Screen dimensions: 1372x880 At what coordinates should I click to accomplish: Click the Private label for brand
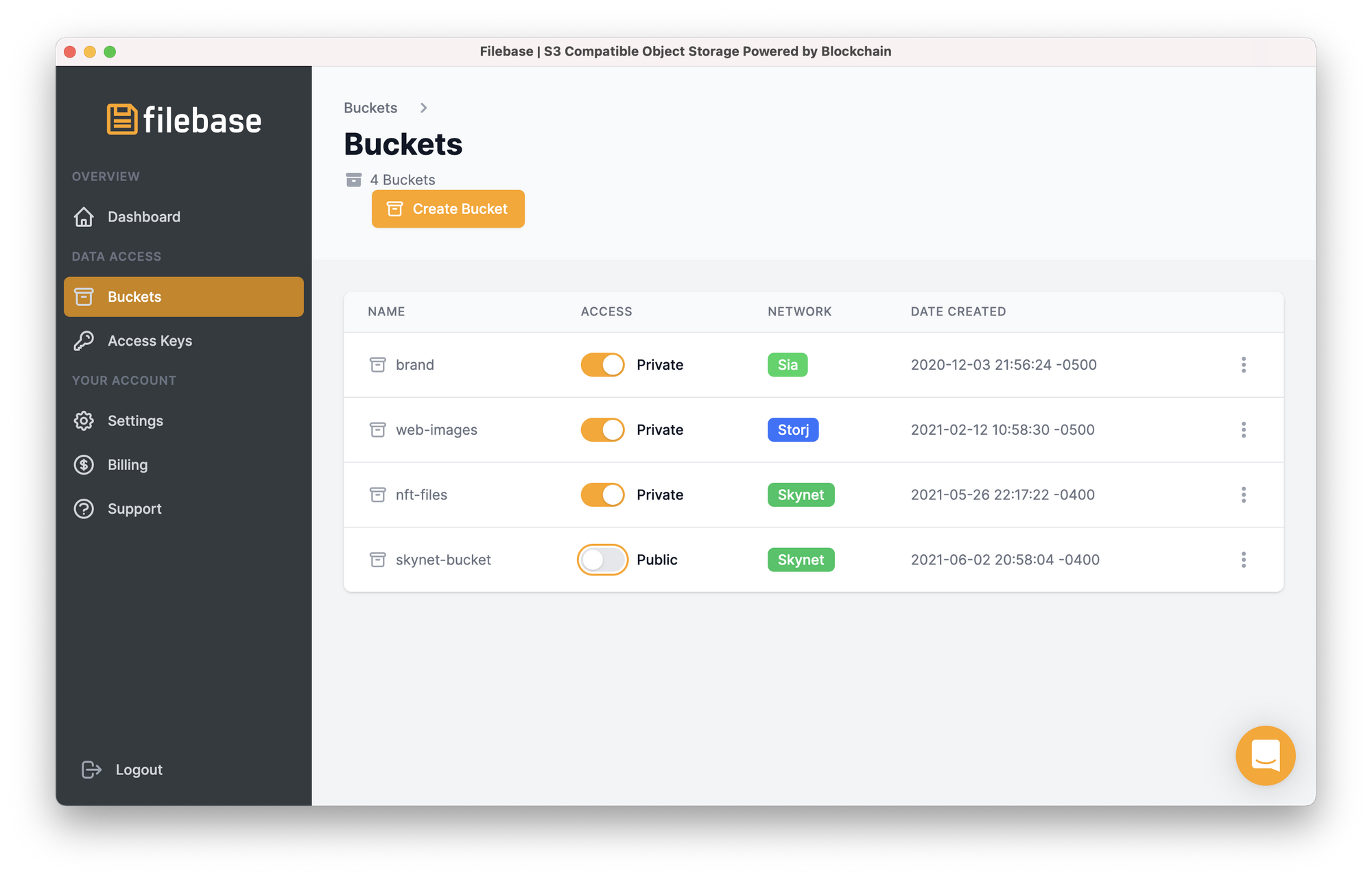[659, 365]
